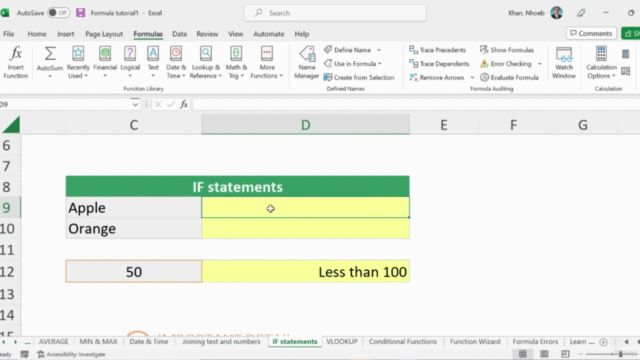The width and height of the screenshot is (640, 360).
Task: Open Lookup & Reference functions
Action: [206, 62]
